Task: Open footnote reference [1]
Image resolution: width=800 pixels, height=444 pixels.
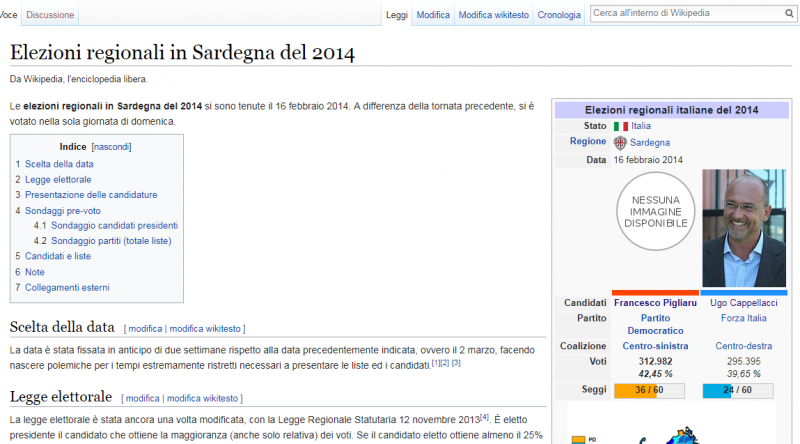Action: [x=435, y=362]
